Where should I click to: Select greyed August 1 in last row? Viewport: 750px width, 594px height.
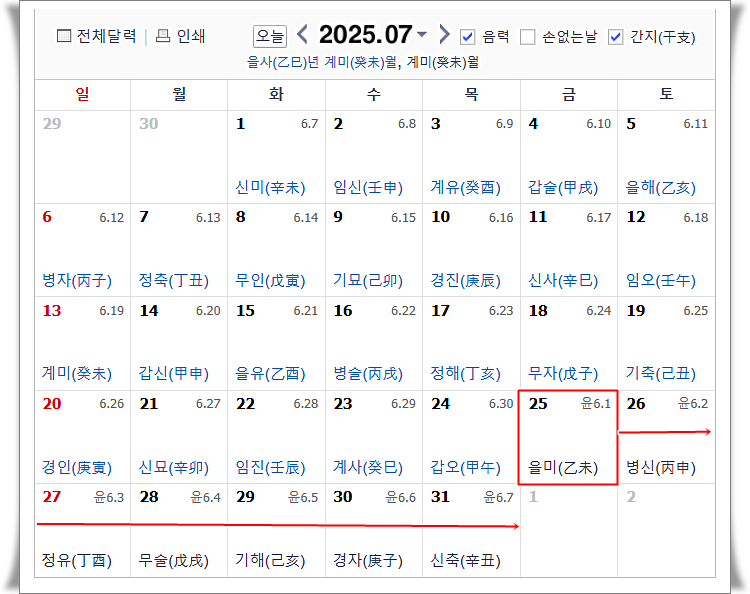point(569,530)
